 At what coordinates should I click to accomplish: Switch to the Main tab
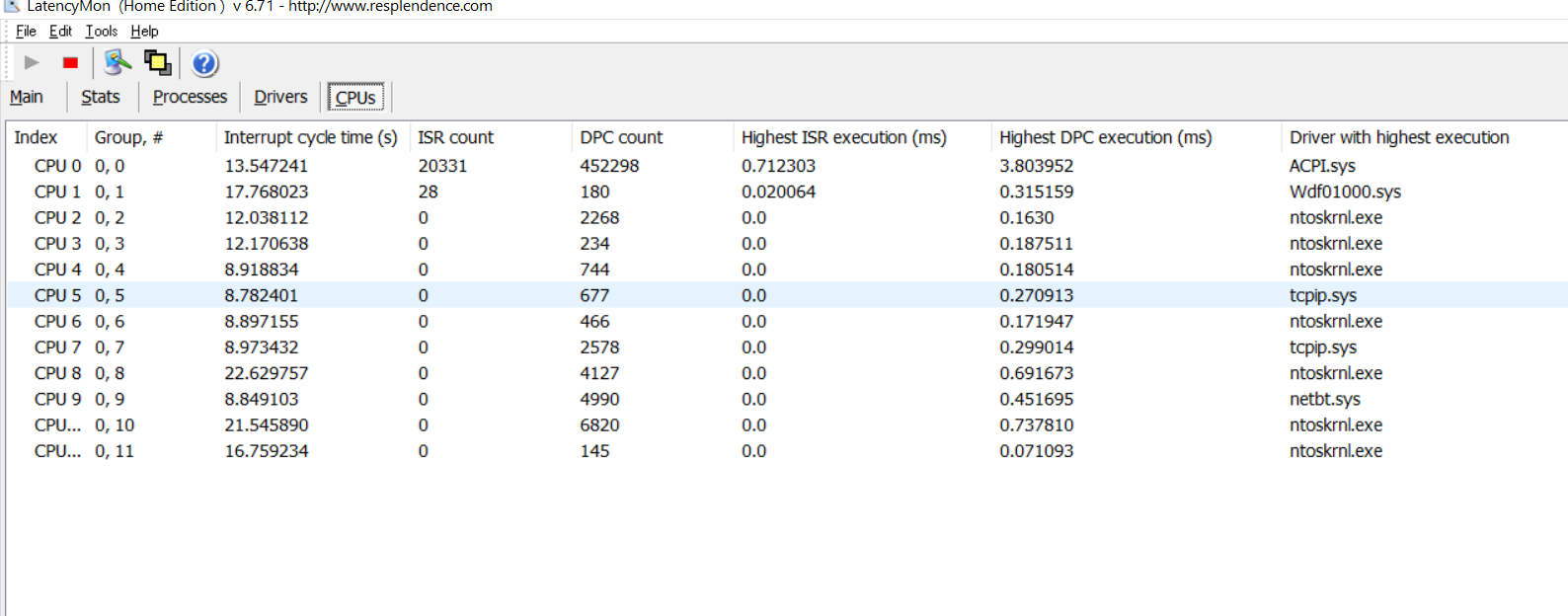[27, 97]
